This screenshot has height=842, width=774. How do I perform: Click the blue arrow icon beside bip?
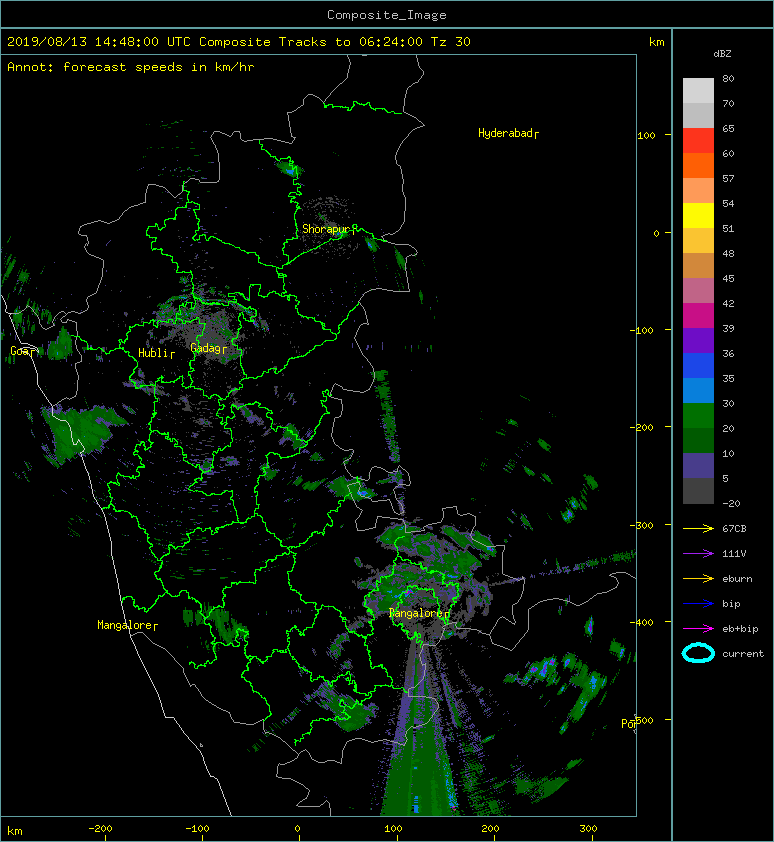pyautogui.click(x=698, y=604)
